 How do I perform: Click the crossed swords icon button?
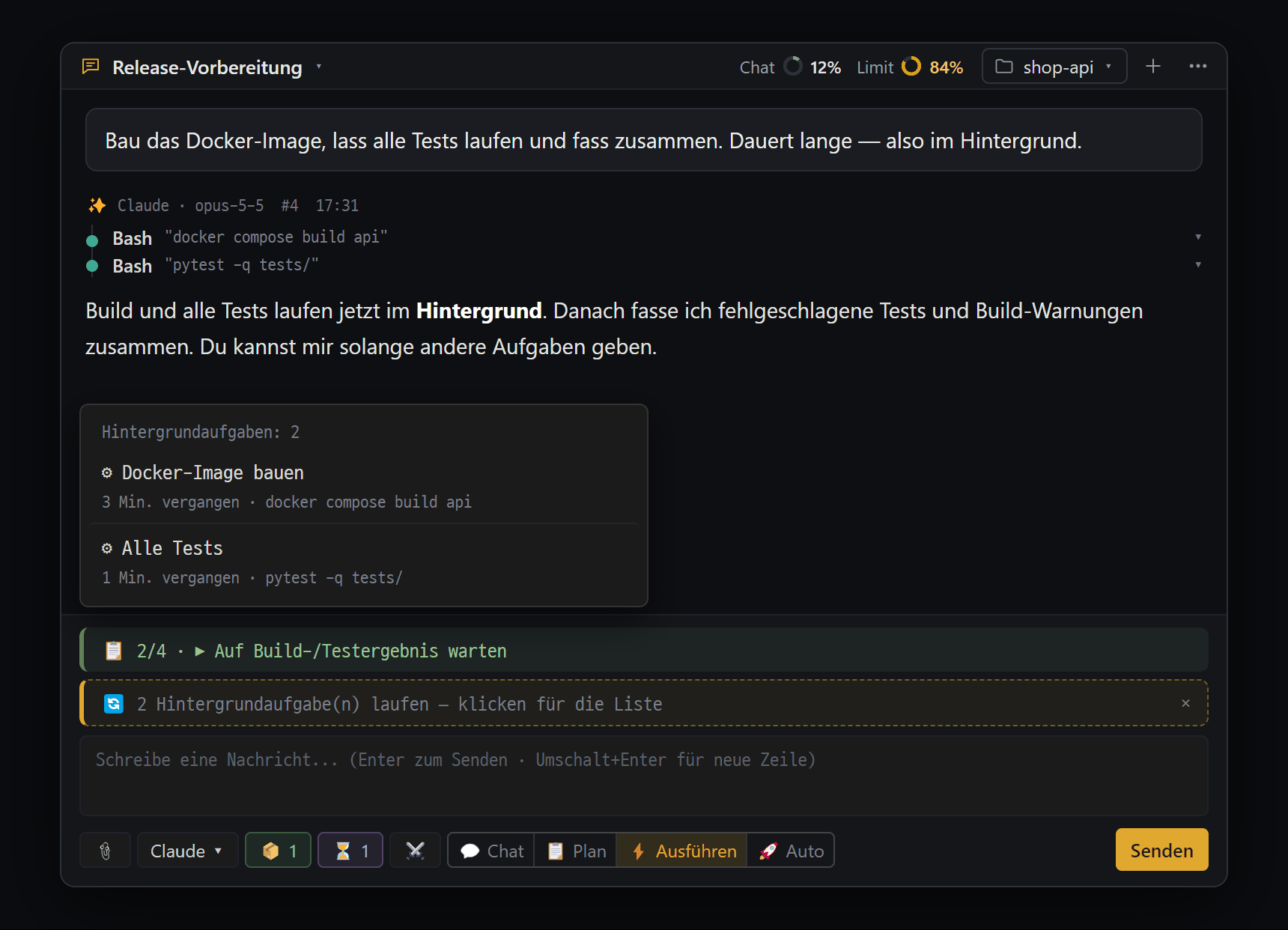tap(415, 851)
